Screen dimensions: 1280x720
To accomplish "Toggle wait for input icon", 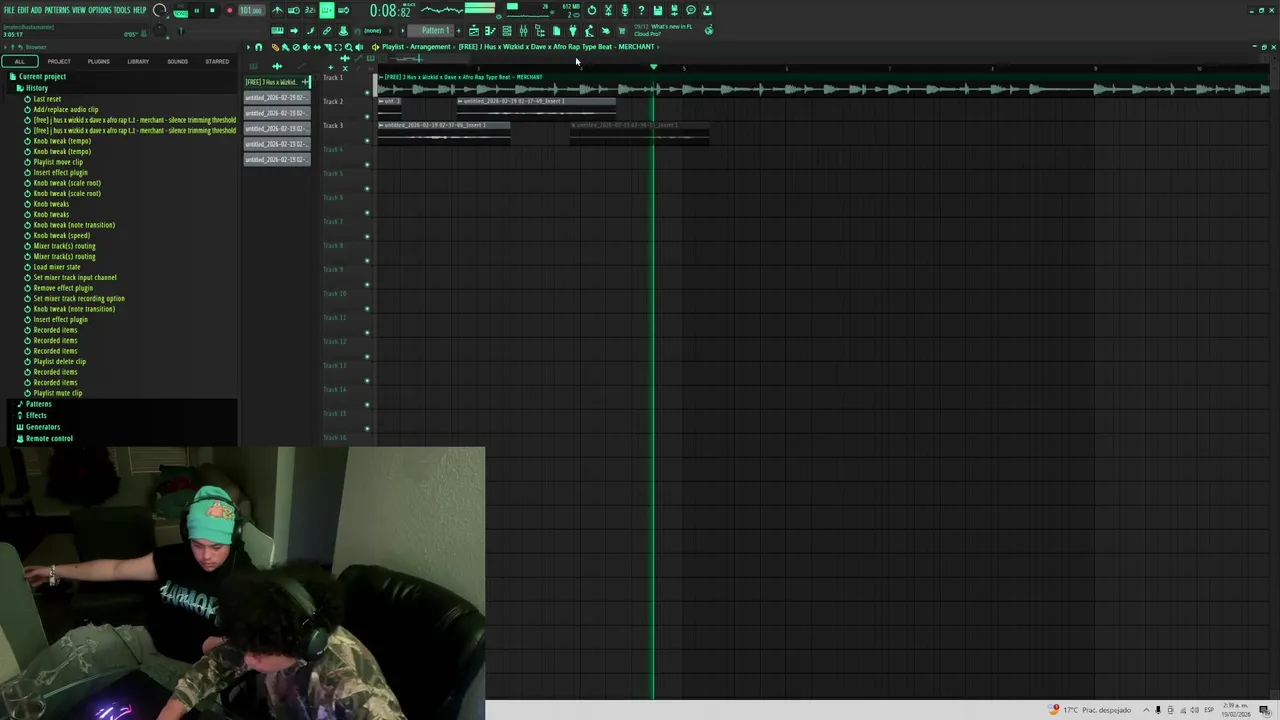I will coord(294,11).
